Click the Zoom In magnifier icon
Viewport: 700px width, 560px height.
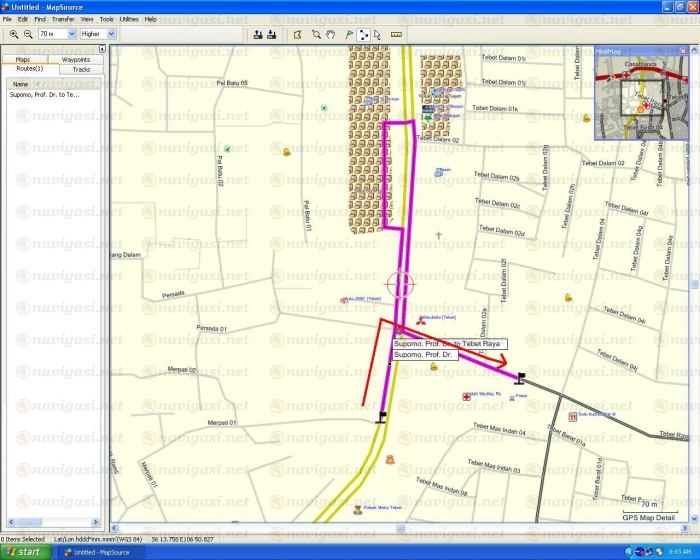click(14, 34)
